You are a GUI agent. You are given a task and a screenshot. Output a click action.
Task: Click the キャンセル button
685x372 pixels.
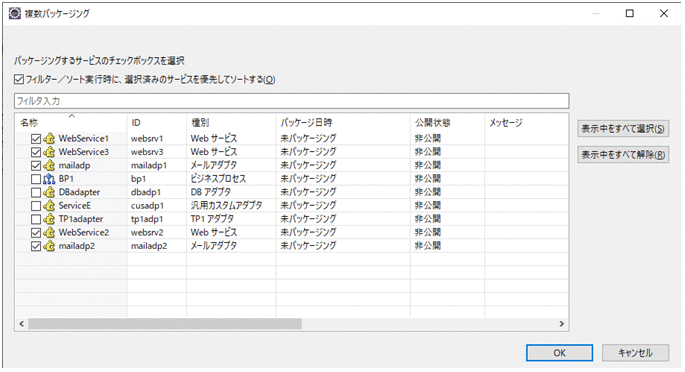(x=635, y=353)
